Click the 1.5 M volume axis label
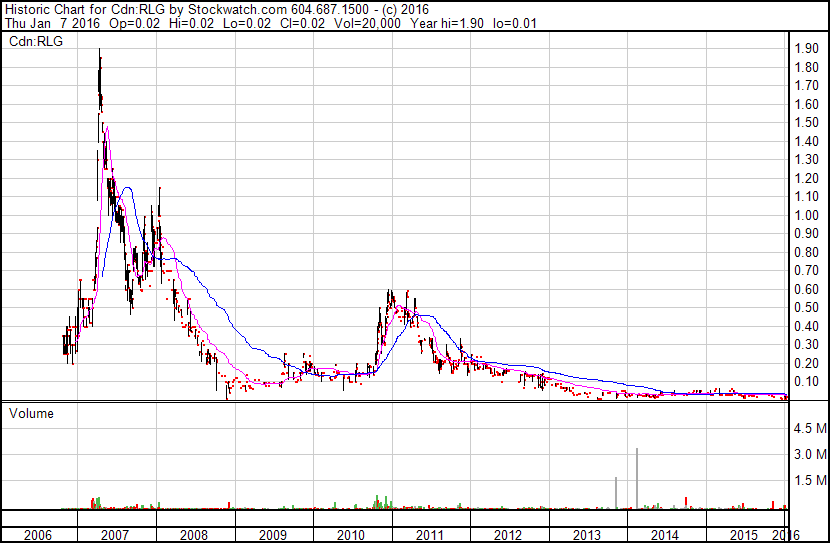 click(810, 480)
